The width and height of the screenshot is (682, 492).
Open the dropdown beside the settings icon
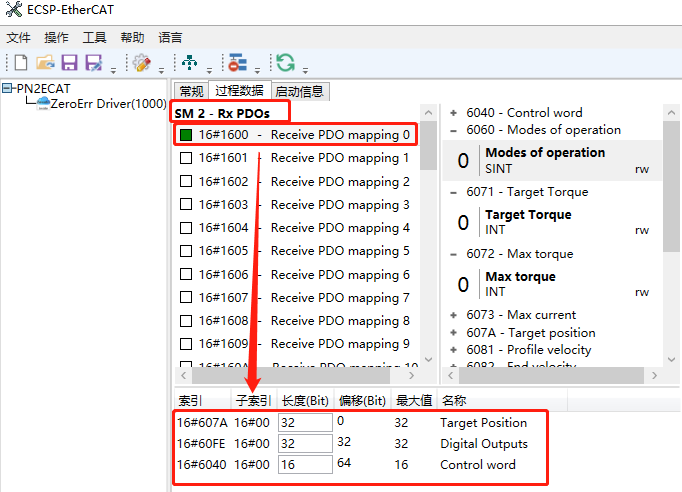pyautogui.click(x=161, y=70)
